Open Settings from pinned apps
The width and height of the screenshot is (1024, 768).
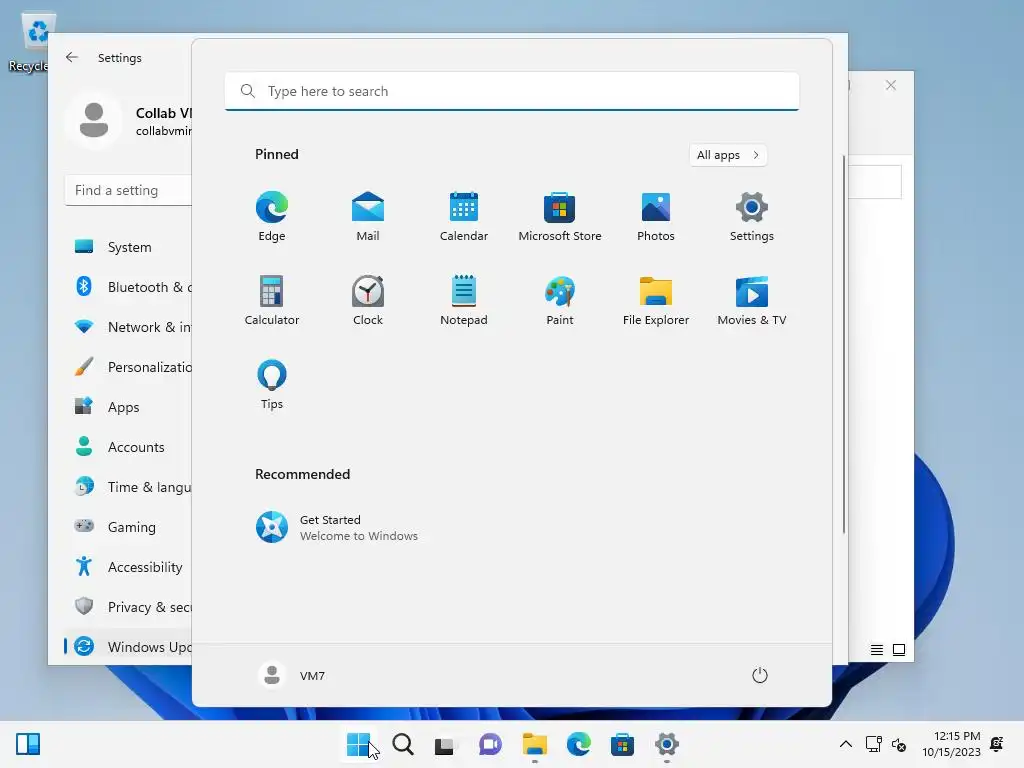point(752,216)
